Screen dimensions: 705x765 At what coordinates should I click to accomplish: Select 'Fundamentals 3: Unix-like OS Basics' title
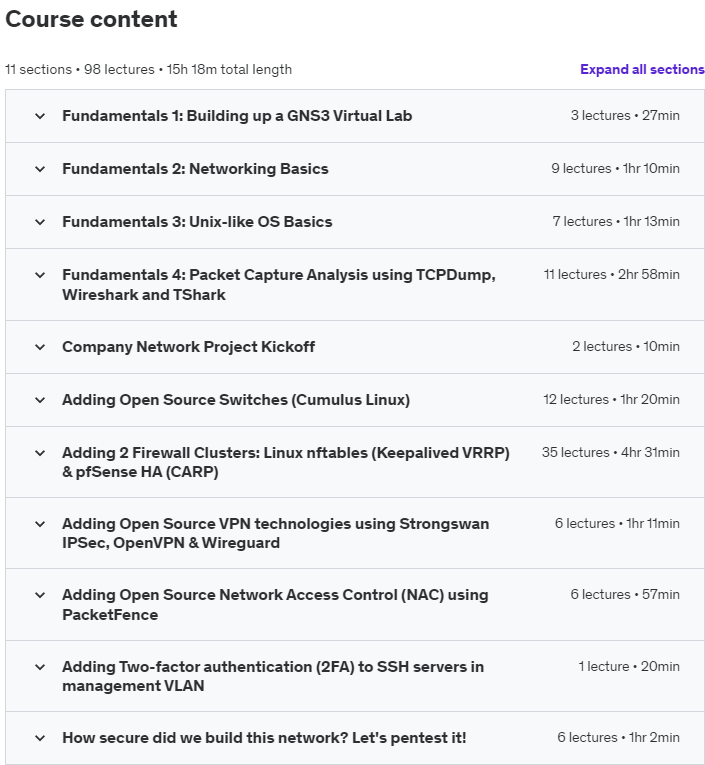[x=197, y=221]
